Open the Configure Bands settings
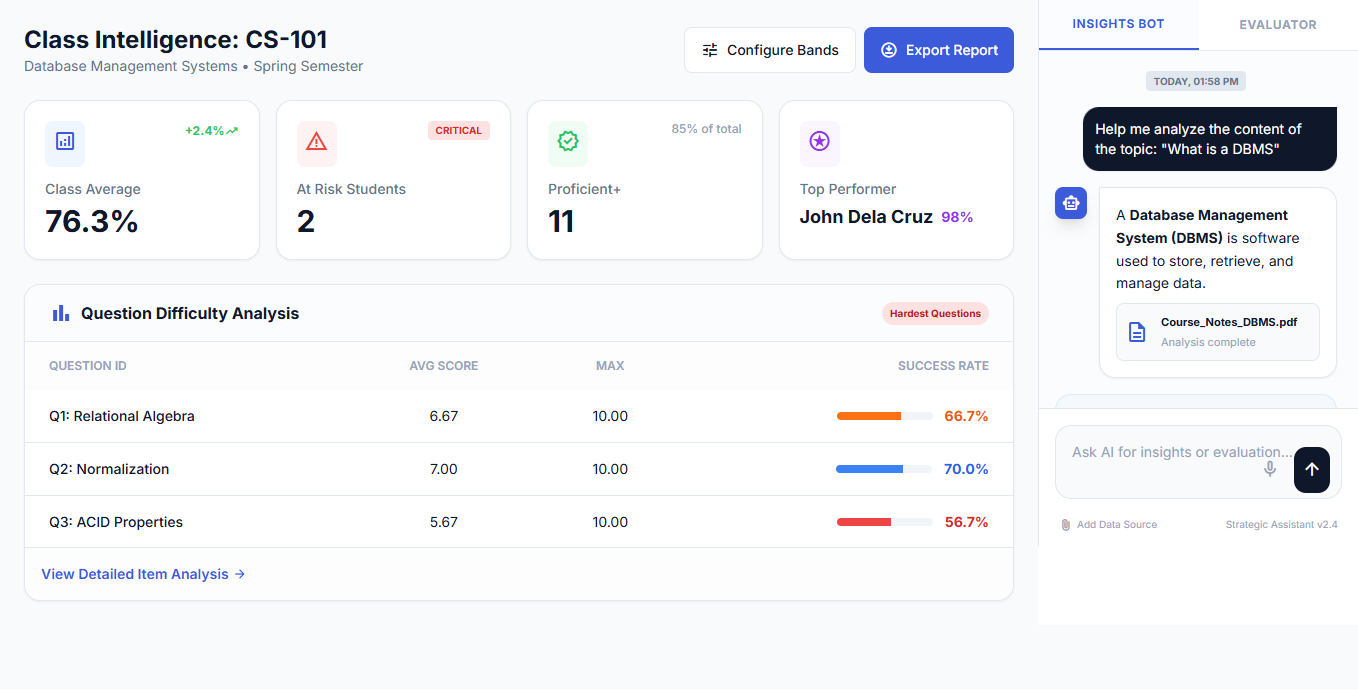The height and width of the screenshot is (690, 1358). 770,50
